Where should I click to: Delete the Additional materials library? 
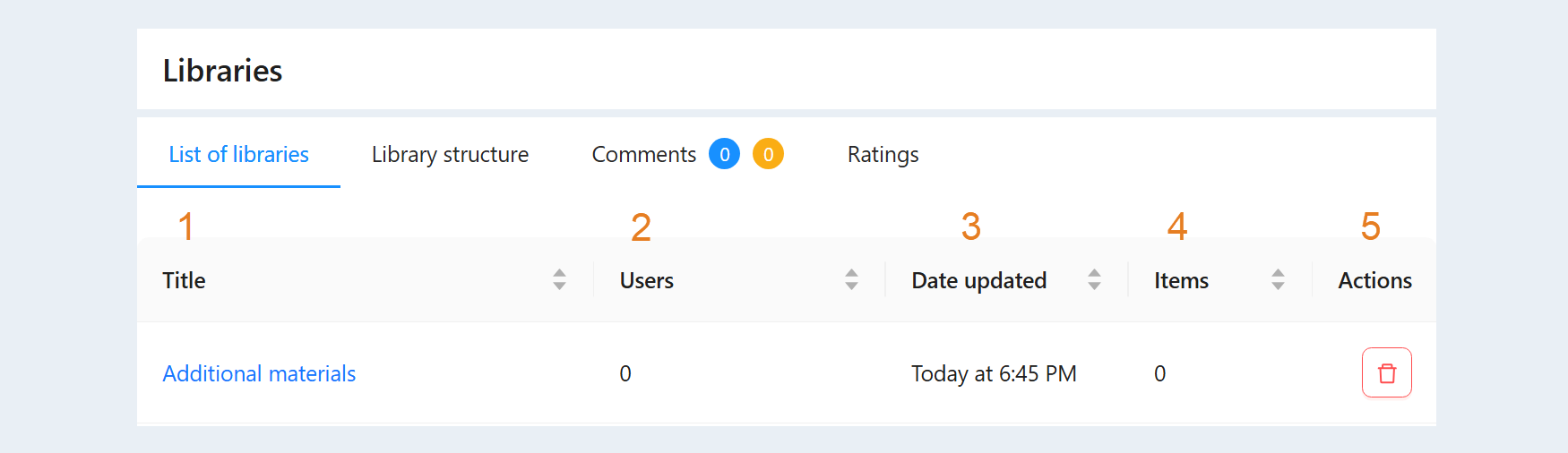[1386, 372]
